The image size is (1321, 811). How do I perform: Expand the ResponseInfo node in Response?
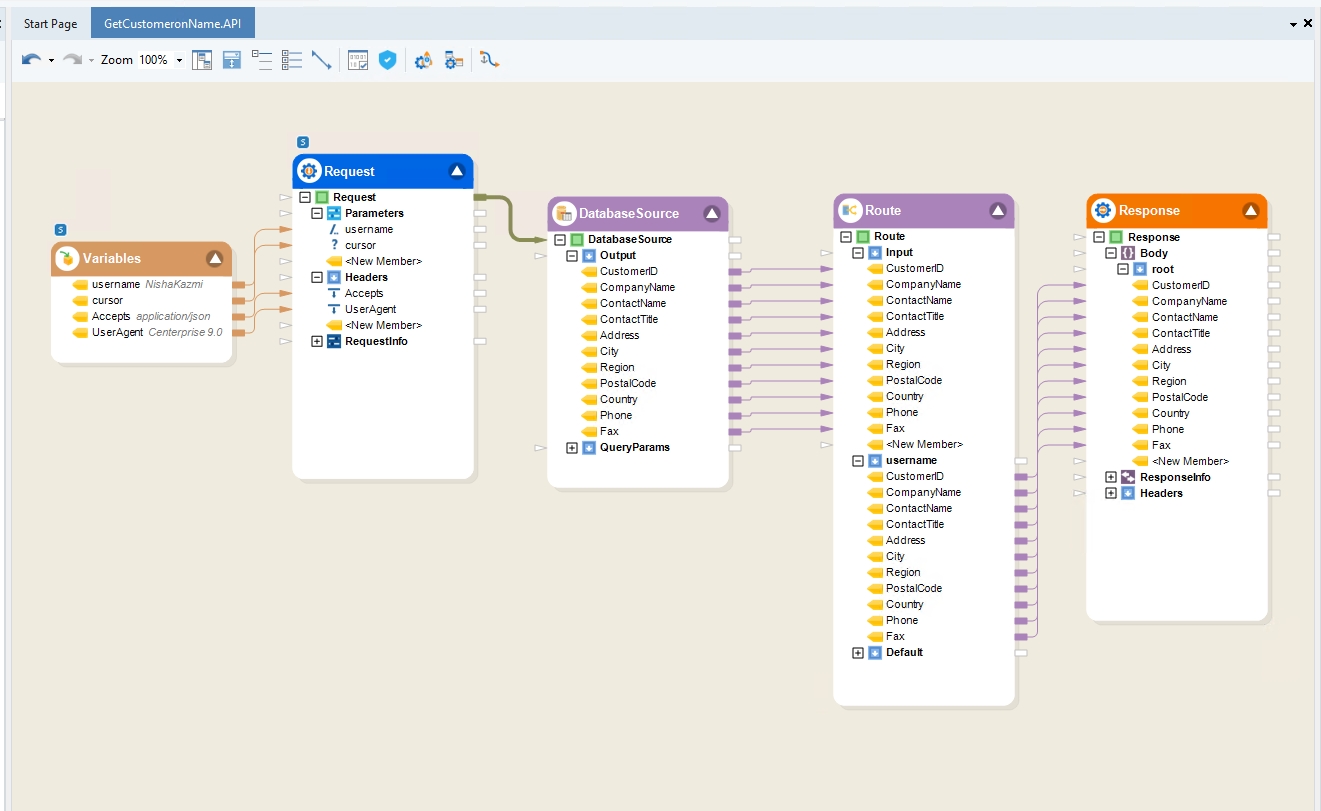pyautogui.click(x=1111, y=477)
